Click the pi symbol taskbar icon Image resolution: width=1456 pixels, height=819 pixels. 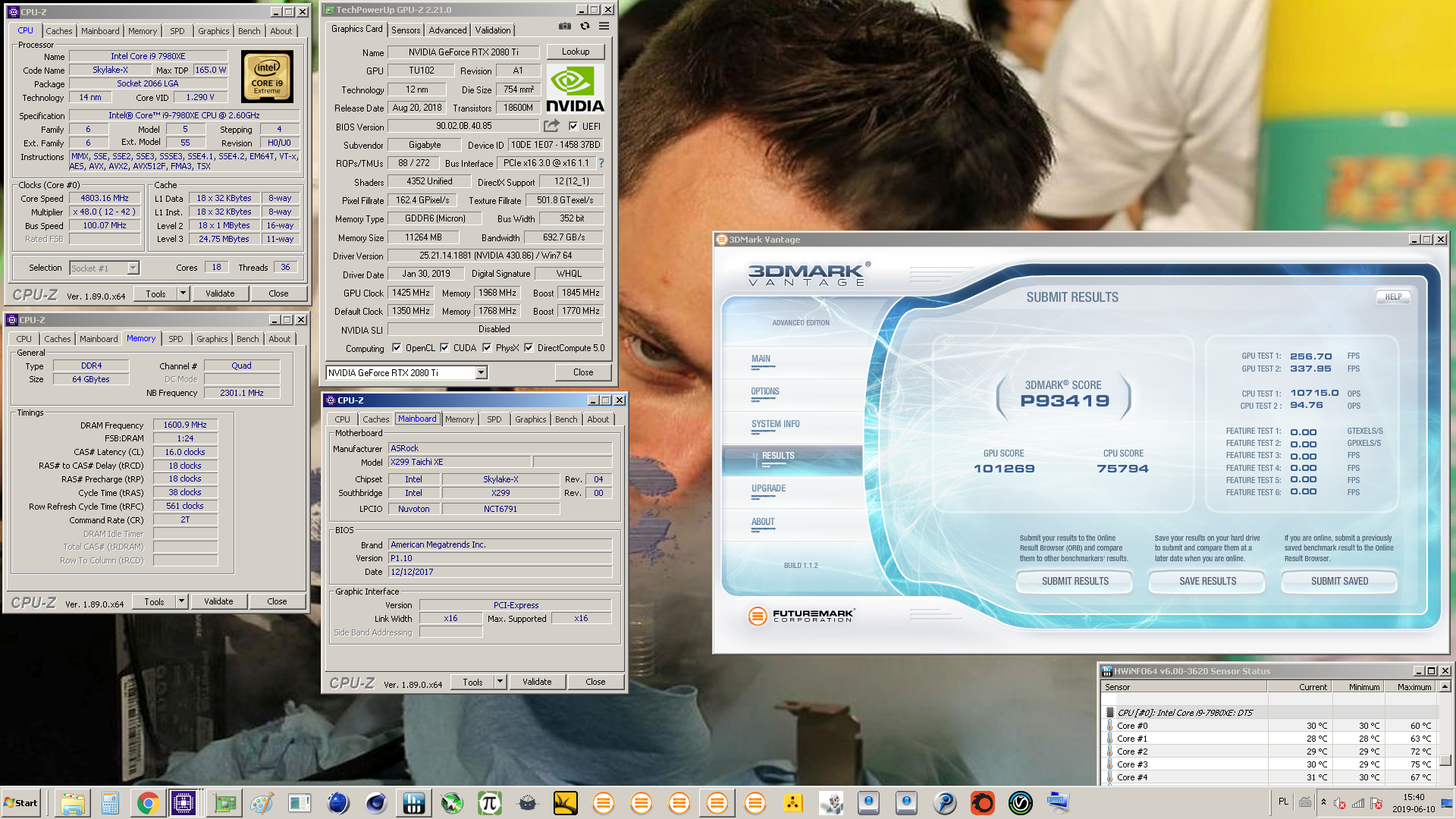point(490,803)
